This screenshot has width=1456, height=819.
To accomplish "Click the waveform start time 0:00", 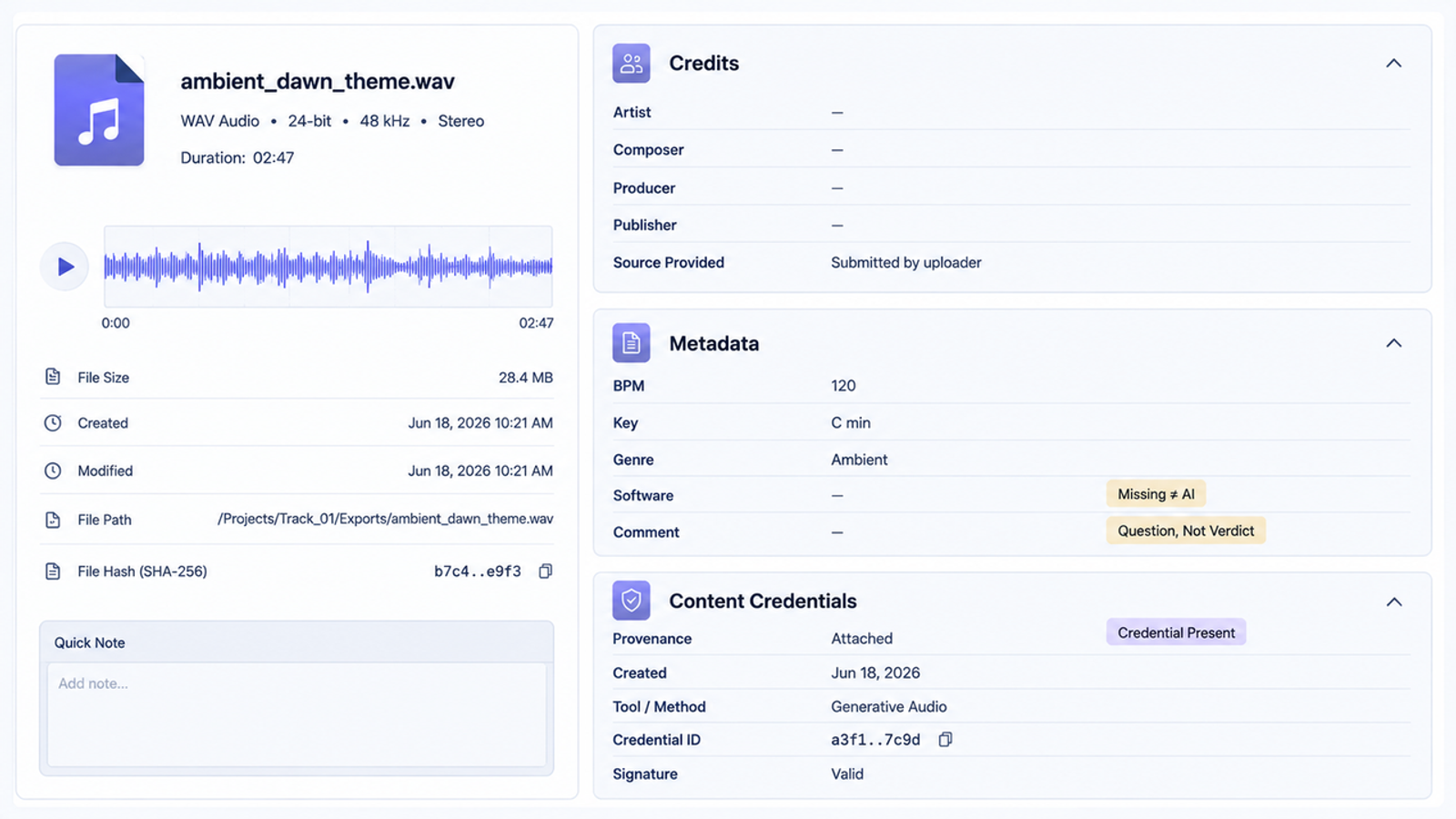I will pos(116,323).
